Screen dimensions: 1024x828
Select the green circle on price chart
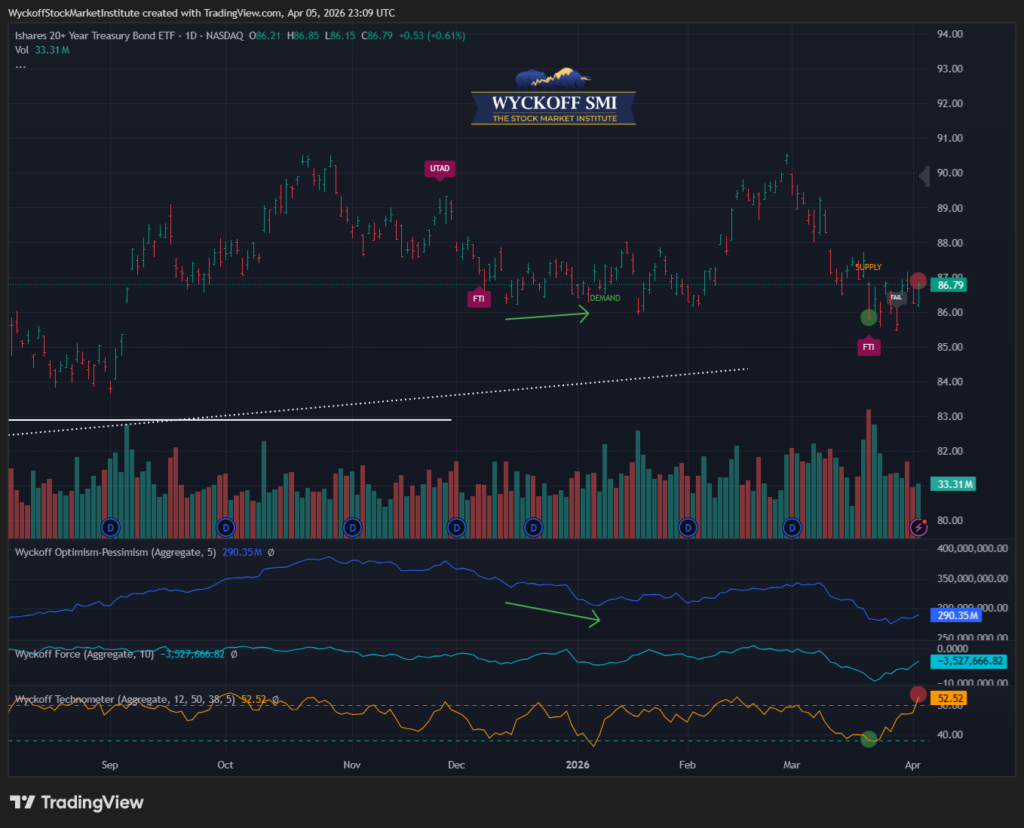pyautogui.click(x=869, y=317)
